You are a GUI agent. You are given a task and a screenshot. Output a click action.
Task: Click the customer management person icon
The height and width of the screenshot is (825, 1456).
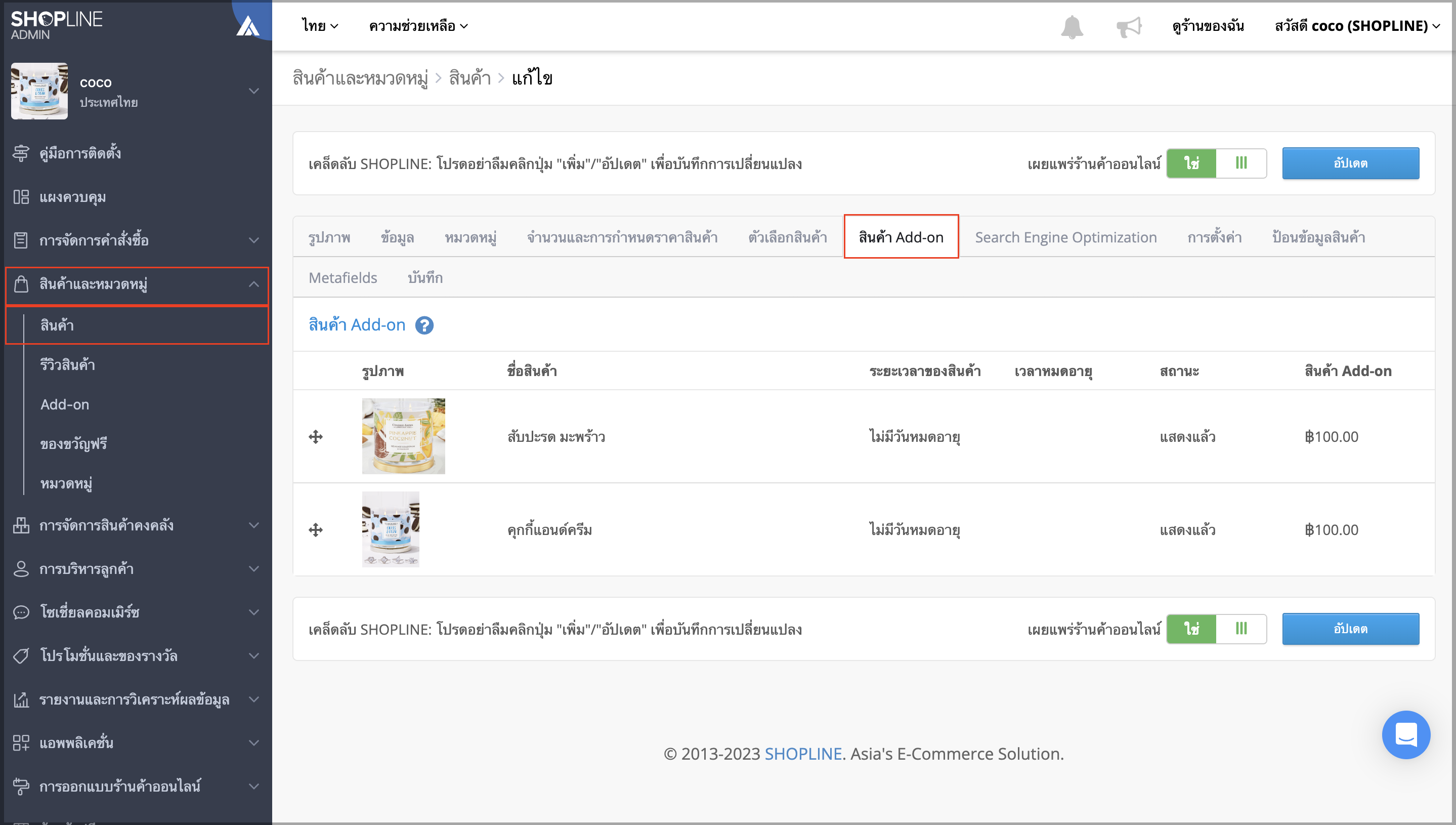pyautogui.click(x=21, y=569)
